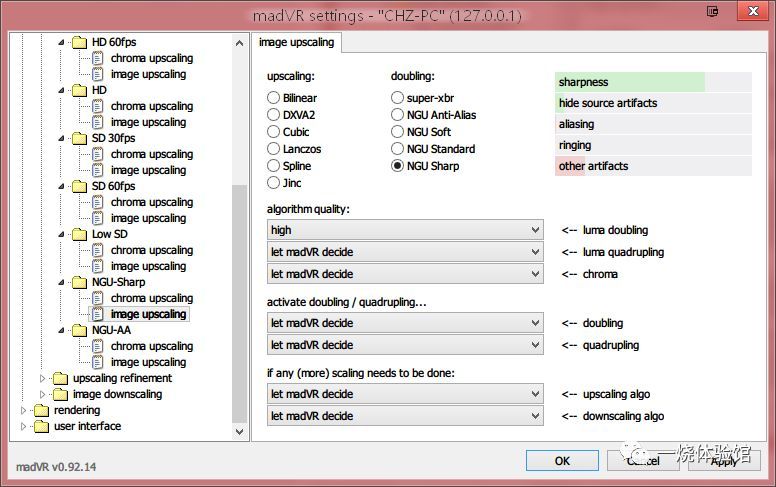The height and width of the screenshot is (487, 776).
Task: Click the rendering folder icon
Action: (x=42, y=410)
